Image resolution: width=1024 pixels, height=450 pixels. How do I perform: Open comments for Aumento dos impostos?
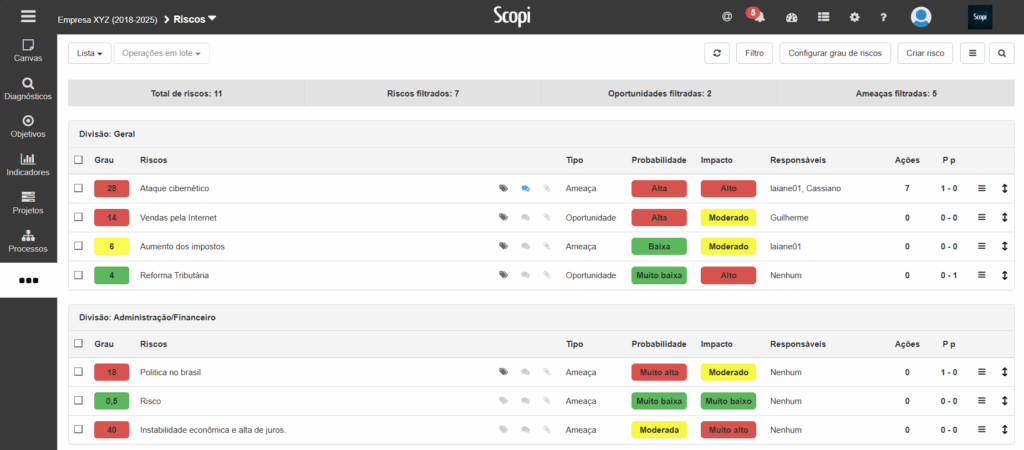pos(526,246)
